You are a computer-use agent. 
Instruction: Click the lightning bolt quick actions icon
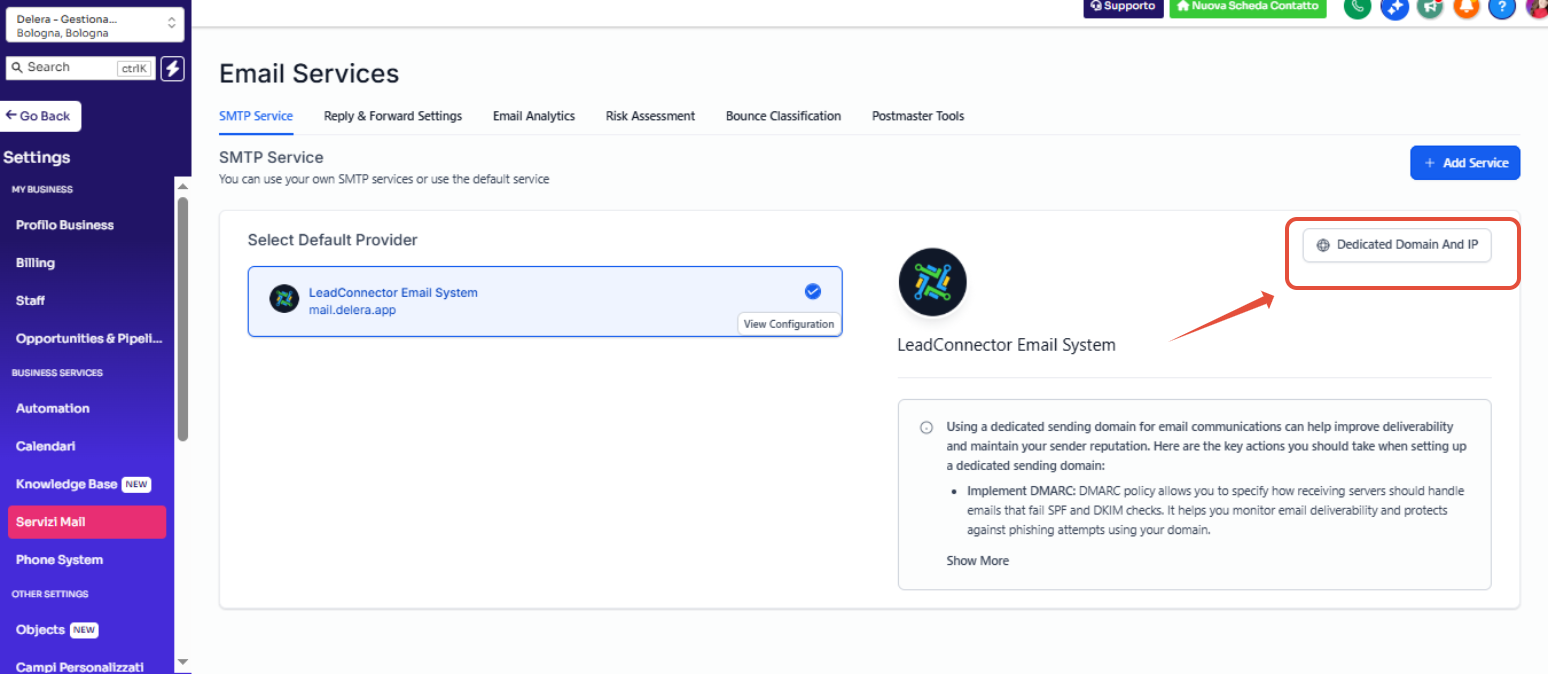point(172,68)
